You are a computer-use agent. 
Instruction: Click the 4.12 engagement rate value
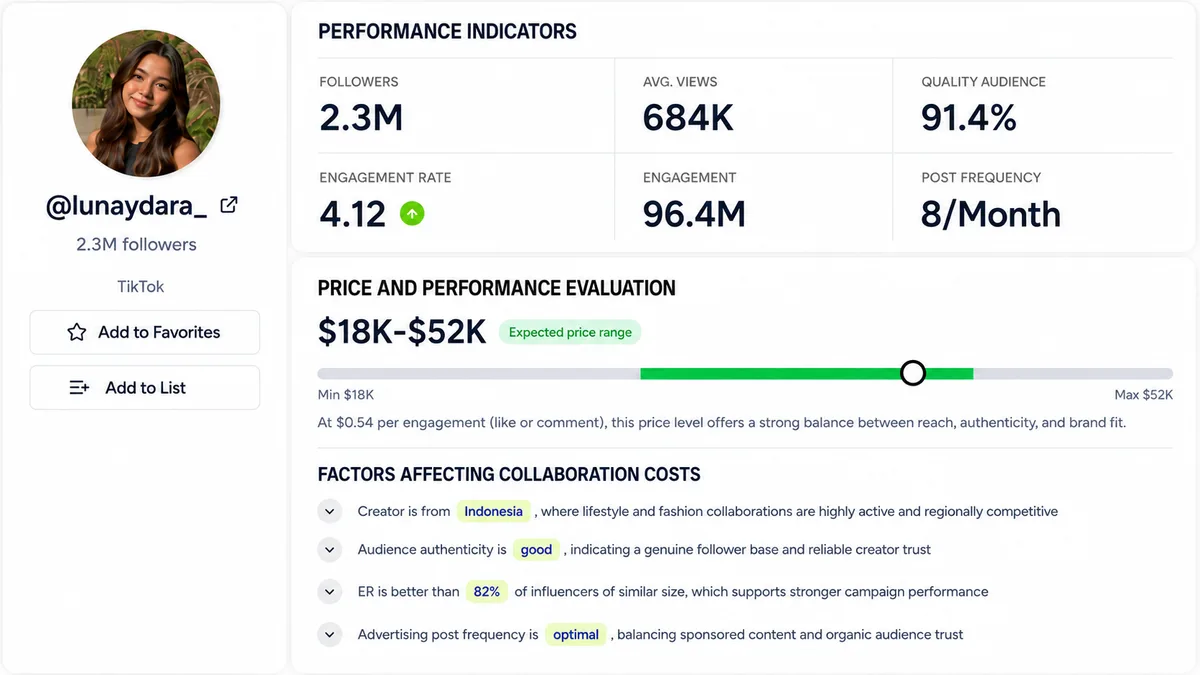pyautogui.click(x=352, y=214)
